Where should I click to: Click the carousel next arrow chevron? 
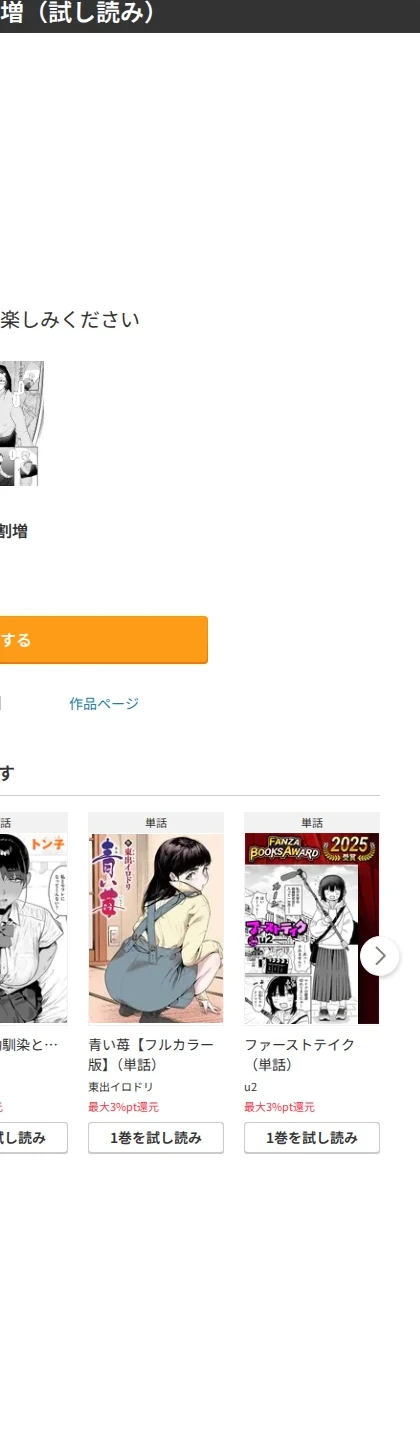pyautogui.click(x=379, y=955)
